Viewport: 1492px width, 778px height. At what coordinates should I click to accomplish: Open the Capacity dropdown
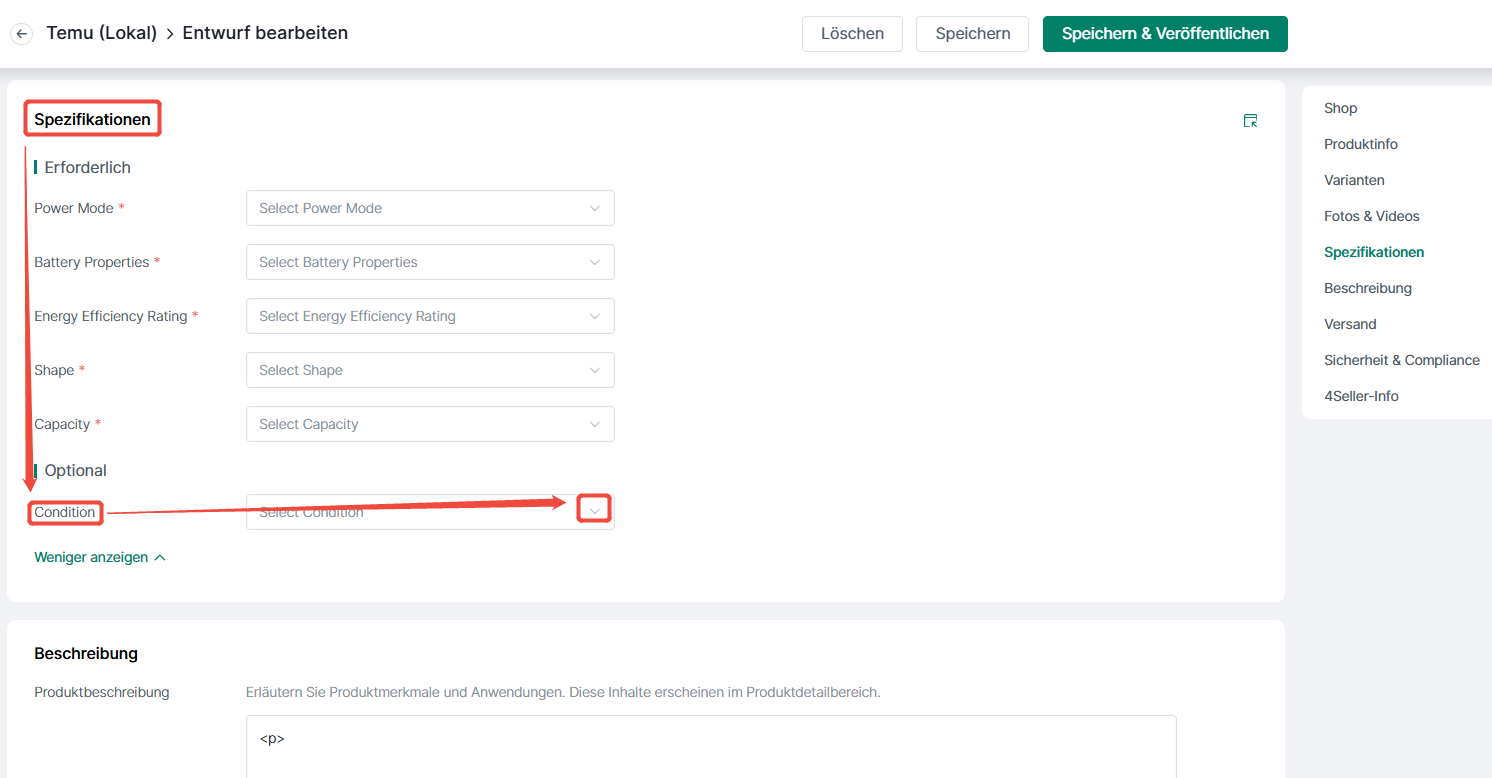[430, 424]
